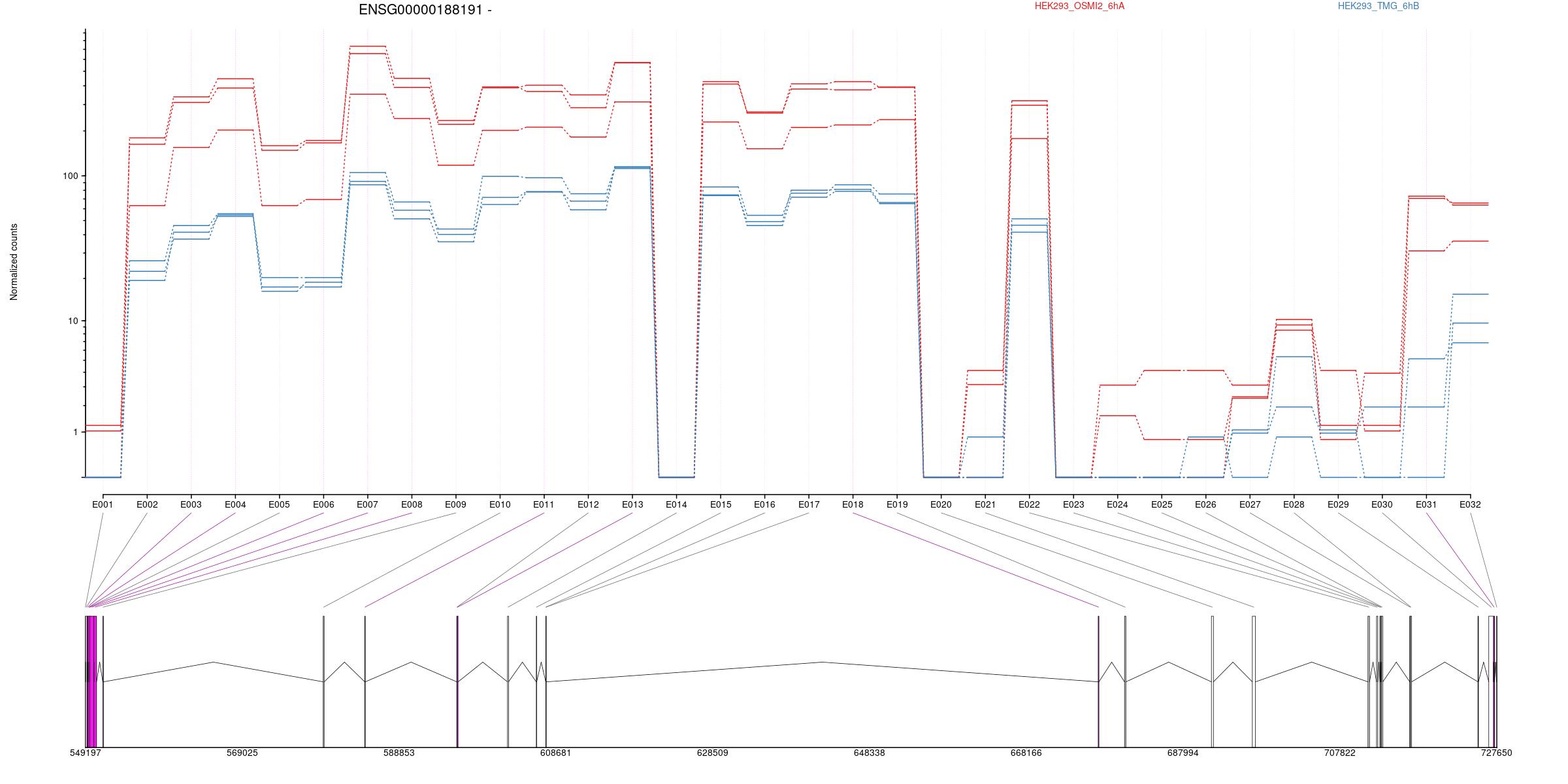Click the gene title ENSG00000188191 -

(425, 10)
